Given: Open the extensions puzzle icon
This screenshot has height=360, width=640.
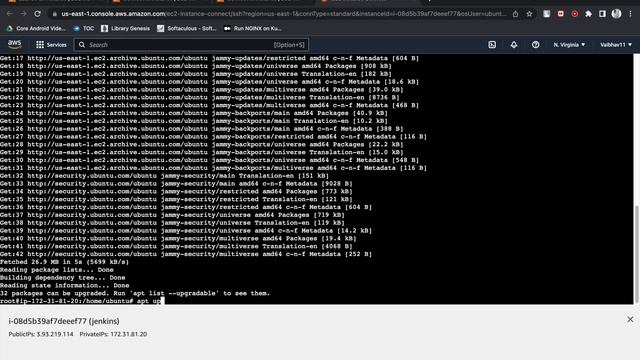Looking at the screenshot, I should click(x=589, y=14).
